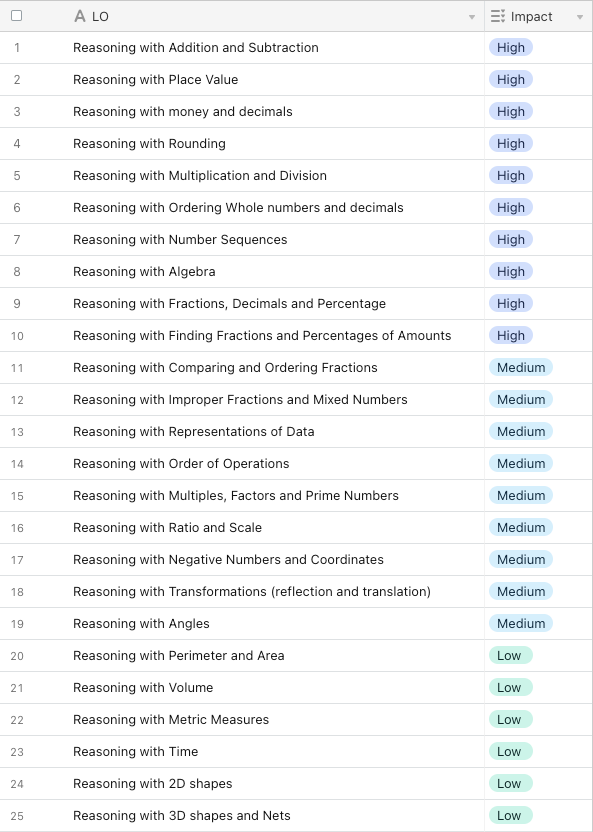
Task: Select Reasoning with 3D shapes and Nets
Action: 276,816
